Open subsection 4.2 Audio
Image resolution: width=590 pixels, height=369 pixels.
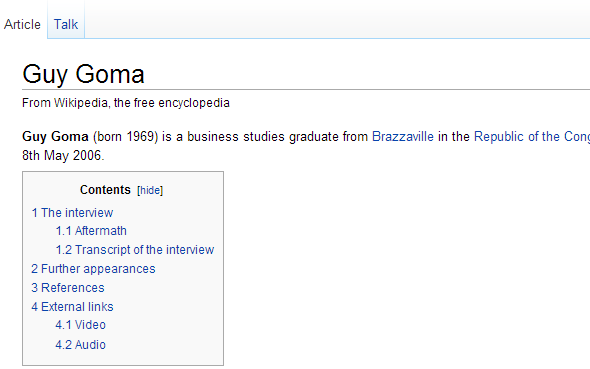(x=81, y=345)
